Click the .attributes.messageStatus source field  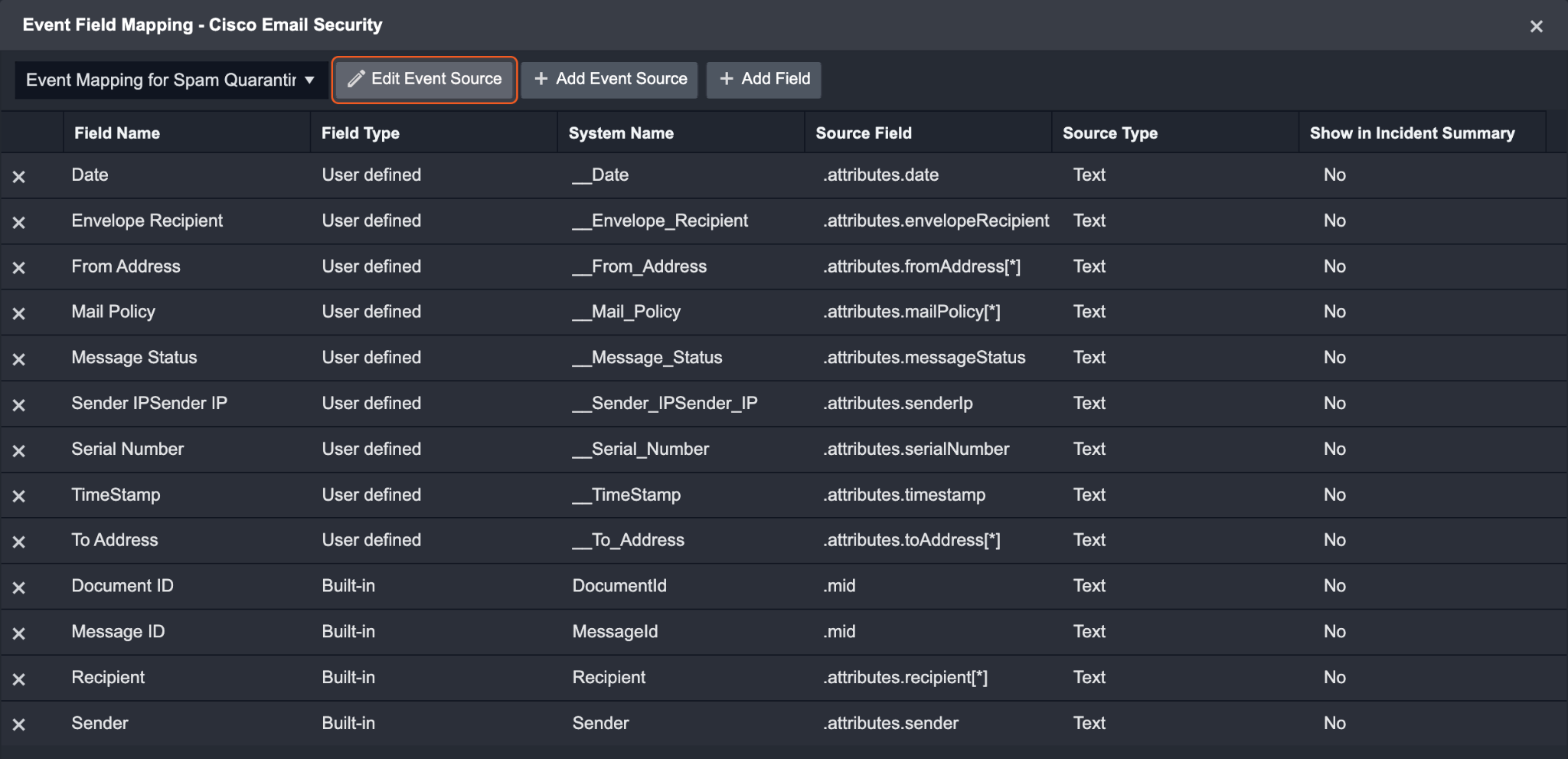point(924,358)
